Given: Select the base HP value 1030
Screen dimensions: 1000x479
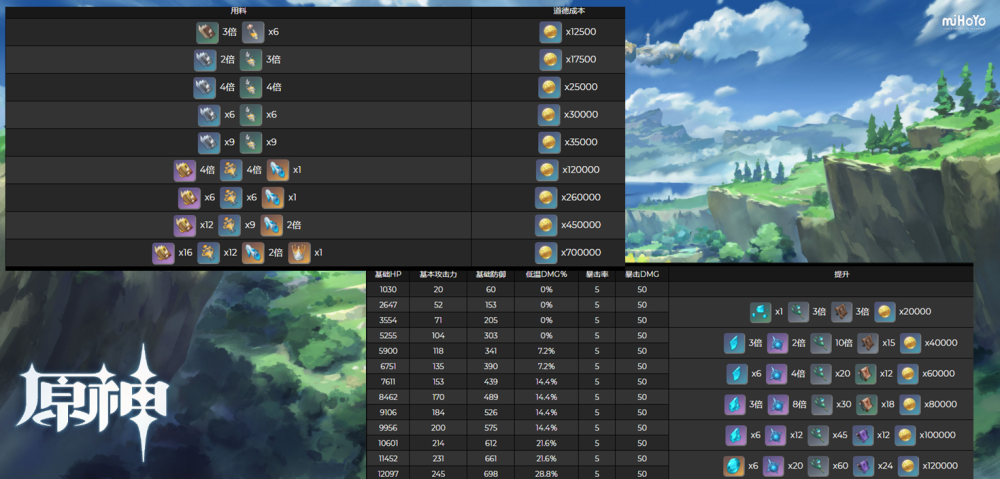Looking at the screenshot, I should pyautogui.click(x=388, y=290).
